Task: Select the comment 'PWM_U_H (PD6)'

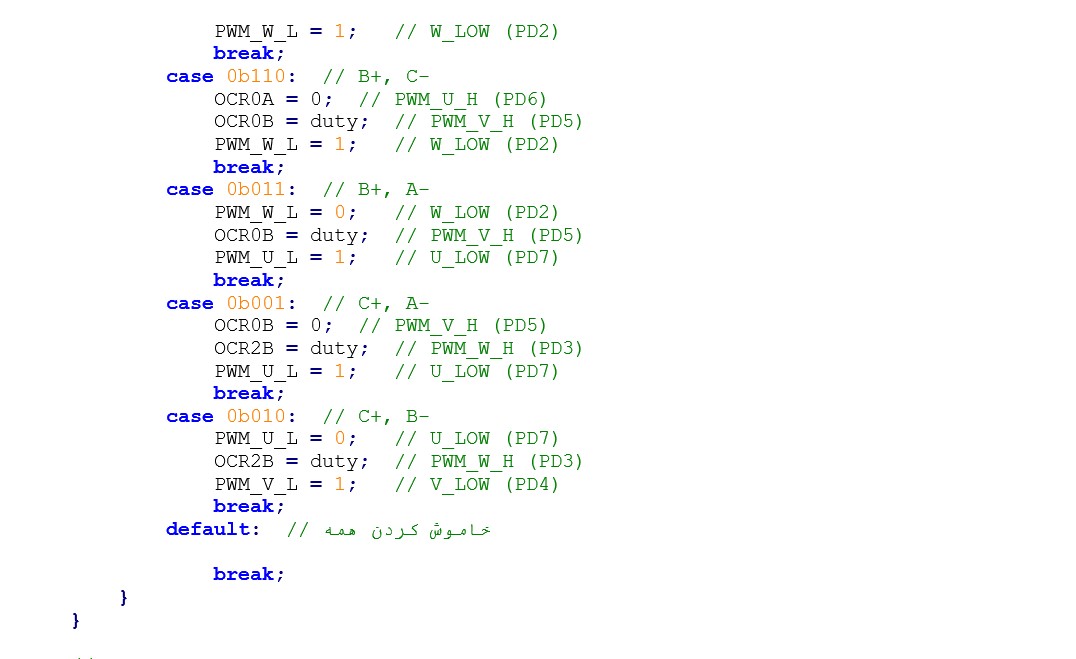Action: (x=471, y=100)
